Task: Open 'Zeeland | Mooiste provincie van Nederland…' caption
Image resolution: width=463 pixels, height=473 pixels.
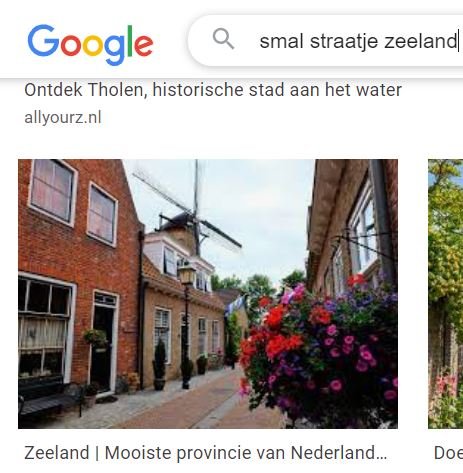Action: click(206, 453)
